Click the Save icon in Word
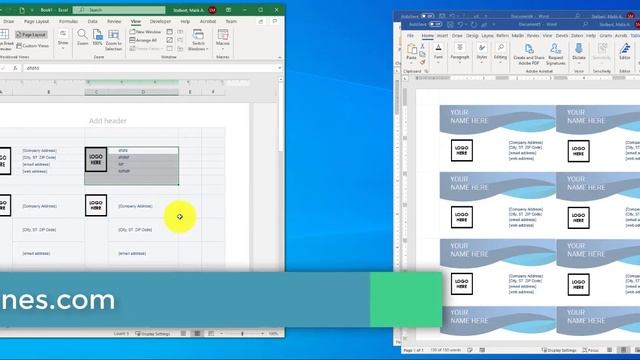 pyautogui.click(x=450, y=24)
